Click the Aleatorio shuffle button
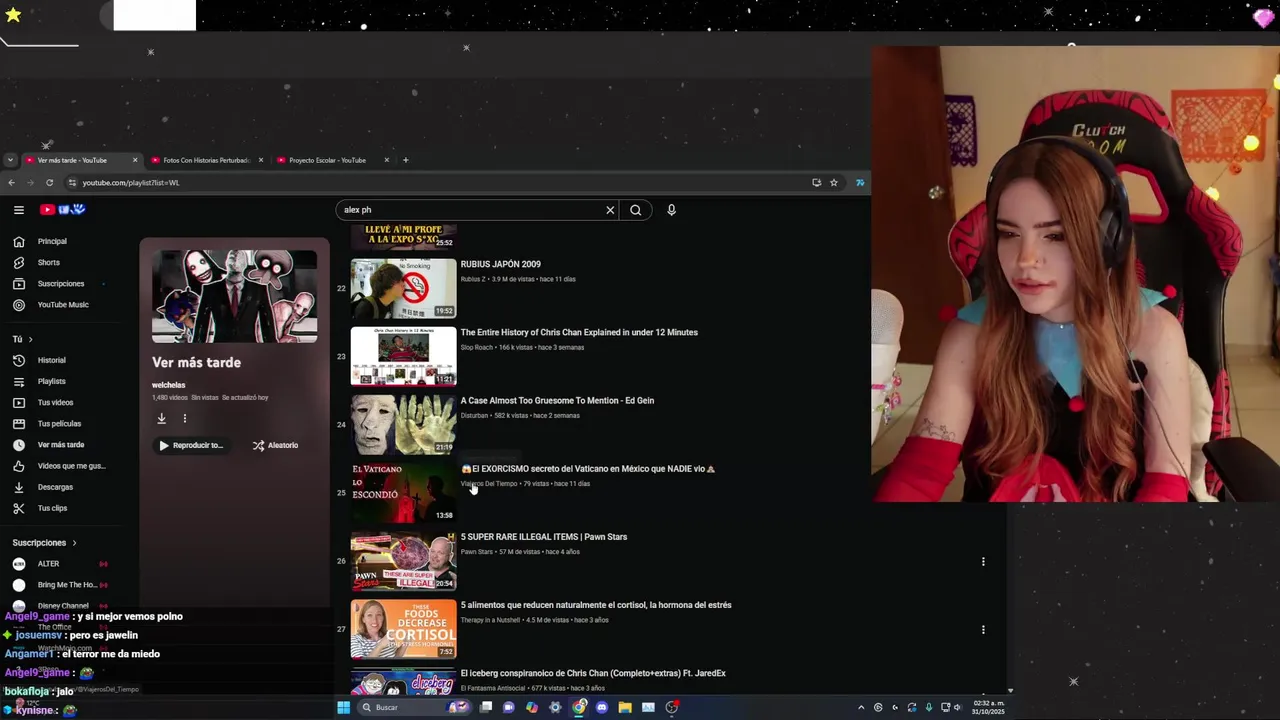This screenshot has width=1280, height=720. tap(275, 445)
